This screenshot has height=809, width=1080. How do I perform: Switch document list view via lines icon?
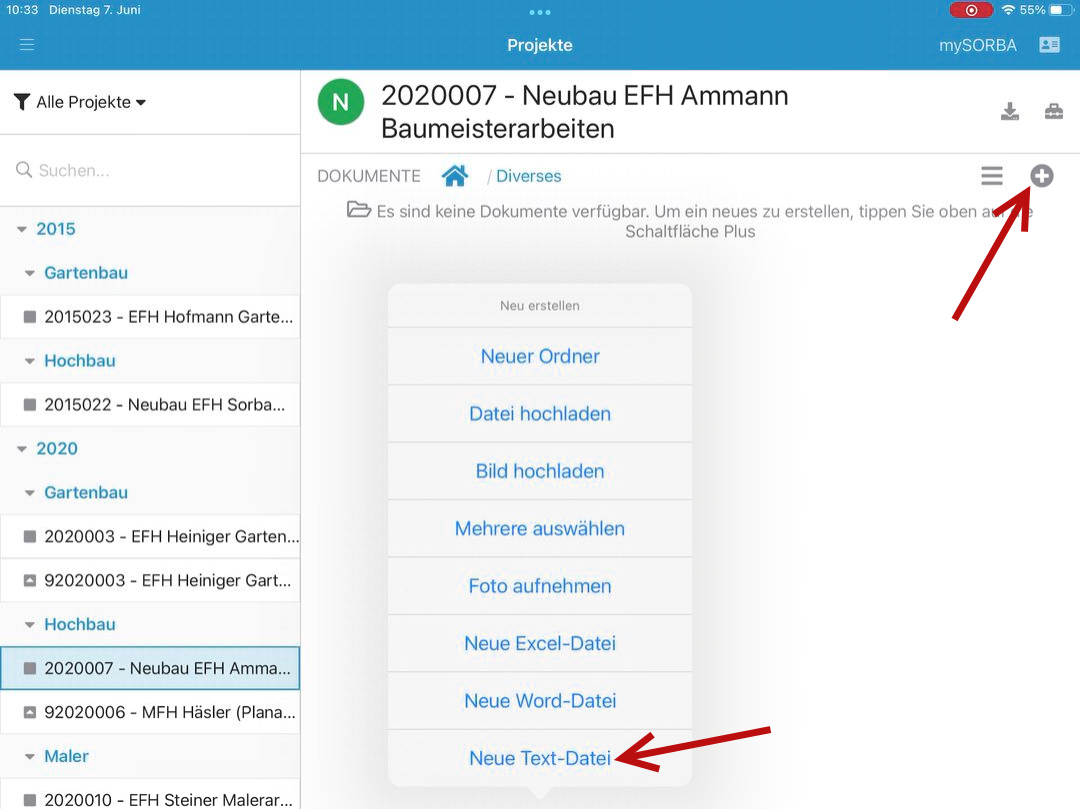[991, 176]
